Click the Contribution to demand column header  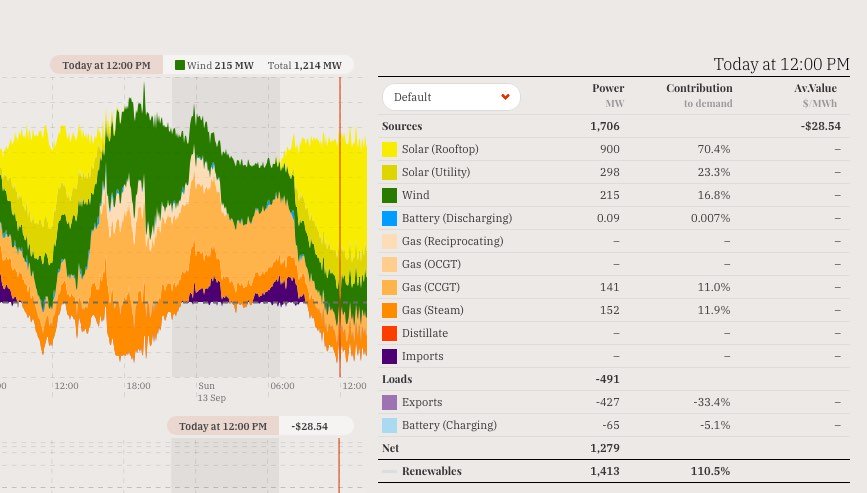(x=699, y=95)
